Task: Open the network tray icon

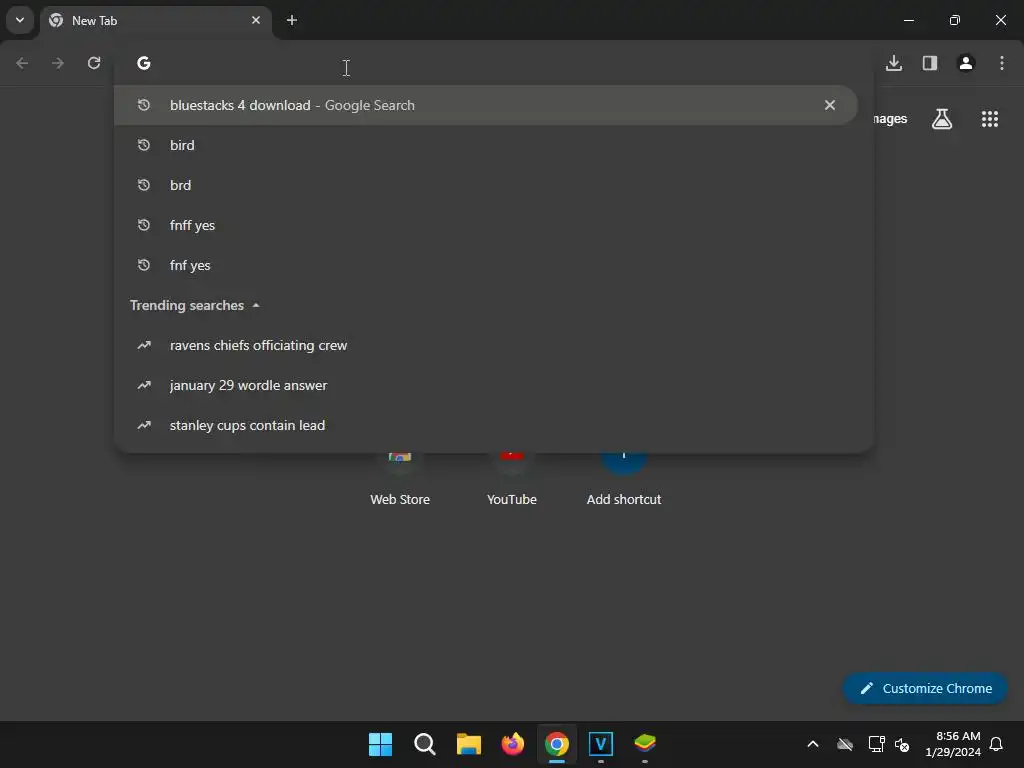Action: (x=876, y=744)
